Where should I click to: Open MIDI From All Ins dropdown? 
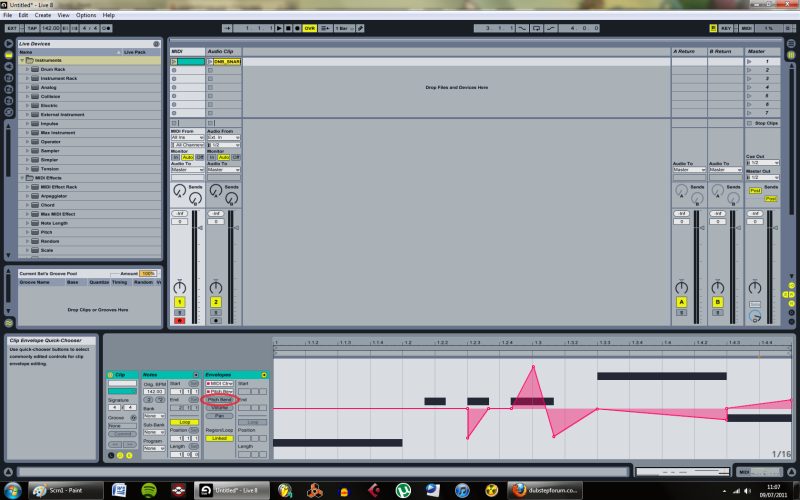[x=187, y=138]
